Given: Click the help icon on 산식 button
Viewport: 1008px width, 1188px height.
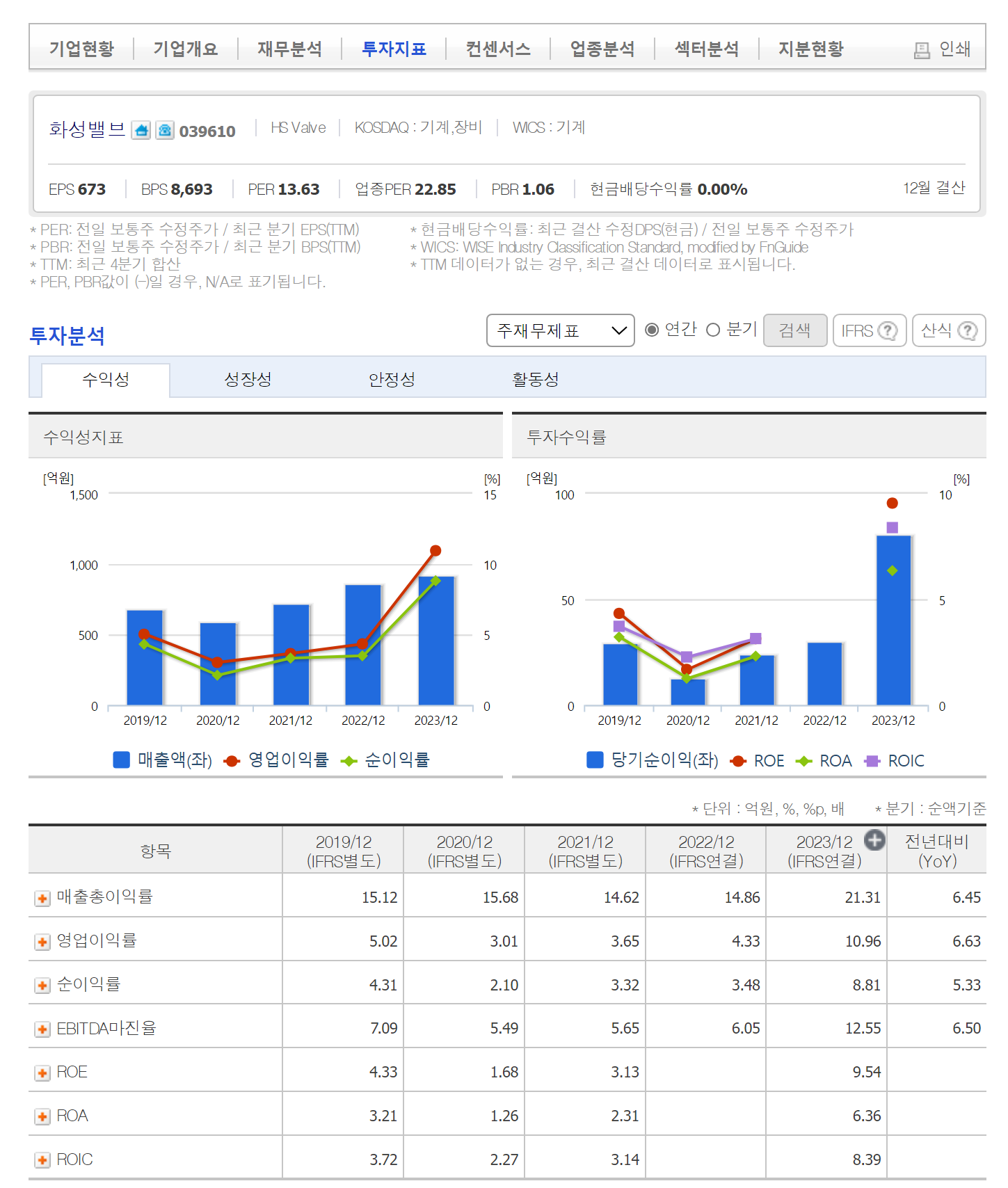Looking at the screenshot, I should pyautogui.click(x=968, y=330).
